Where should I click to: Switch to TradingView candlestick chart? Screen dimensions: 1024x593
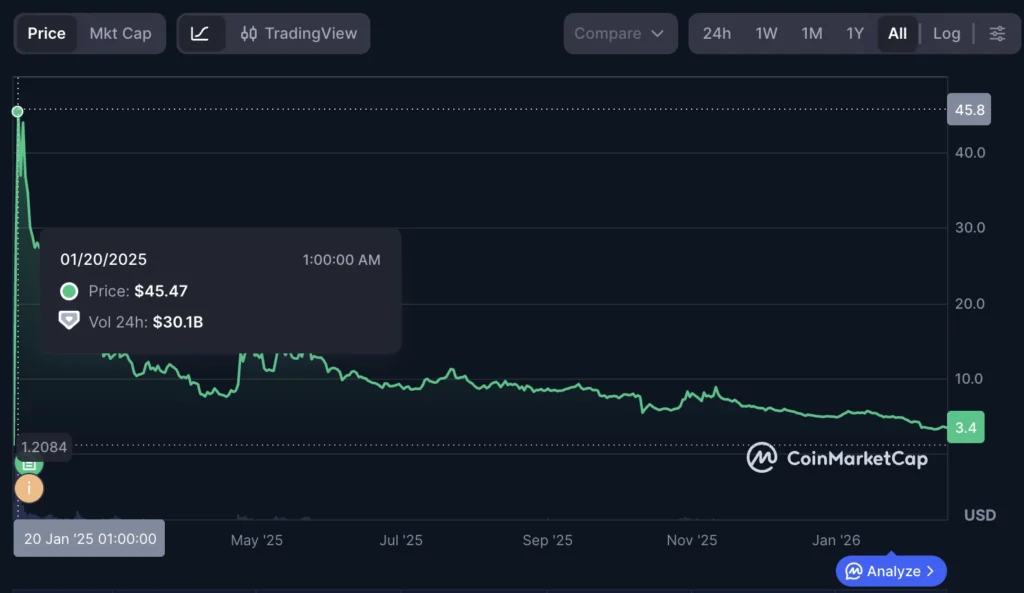pos(299,33)
